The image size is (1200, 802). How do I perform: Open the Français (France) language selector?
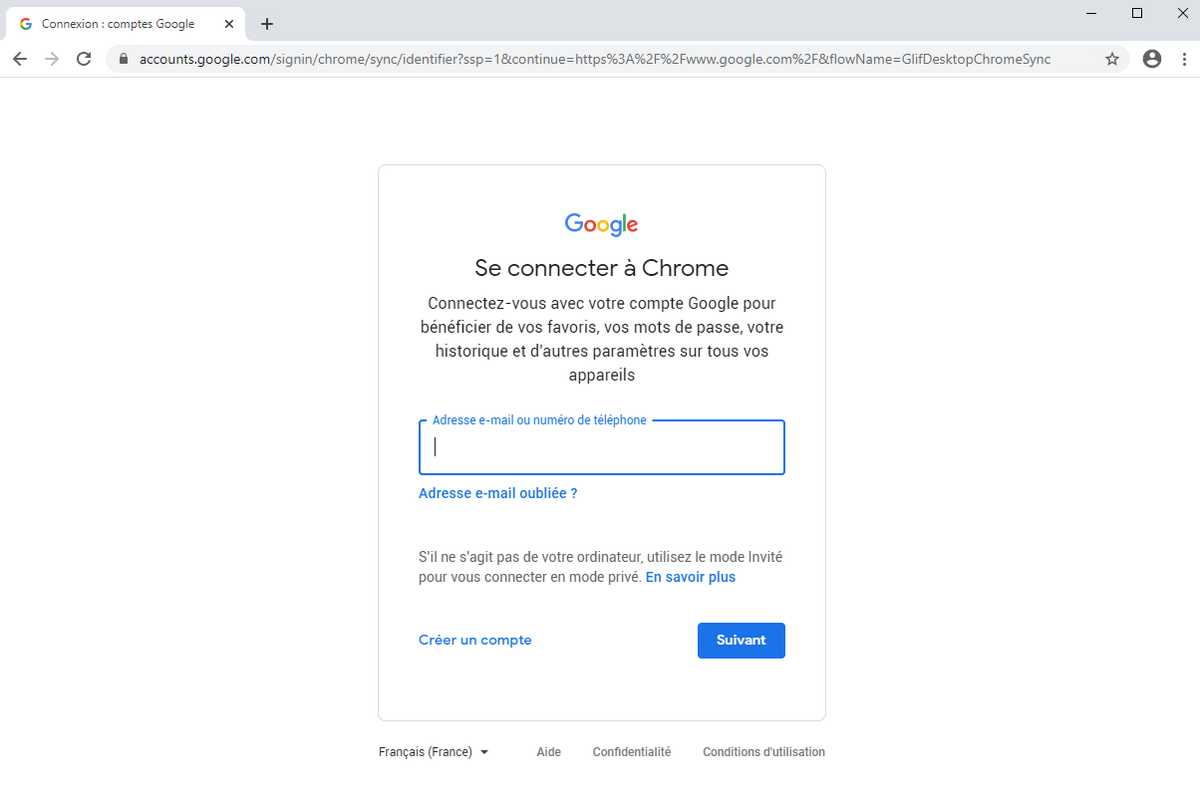pyautogui.click(x=425, y=751)
